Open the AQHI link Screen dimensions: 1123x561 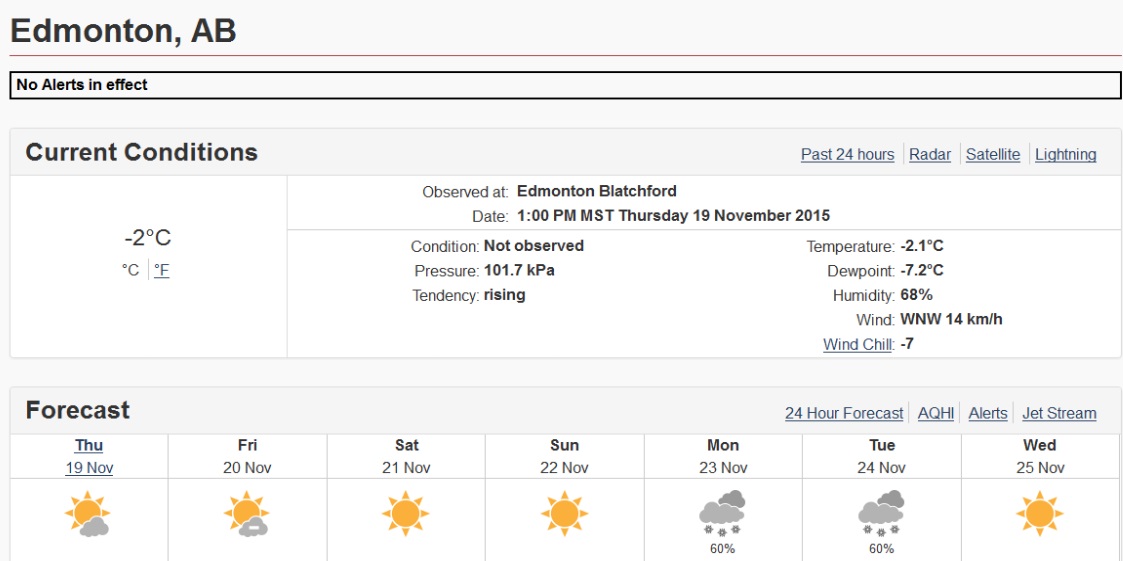tap(936, 413)
